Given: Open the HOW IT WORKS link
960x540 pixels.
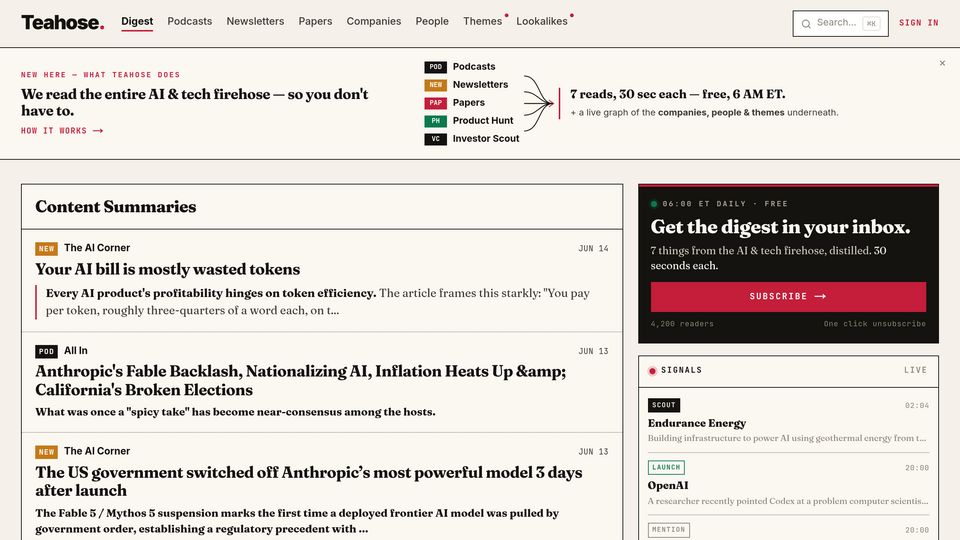Looking at the screenshot, I should pyautogui.click(x=62, y=130).
